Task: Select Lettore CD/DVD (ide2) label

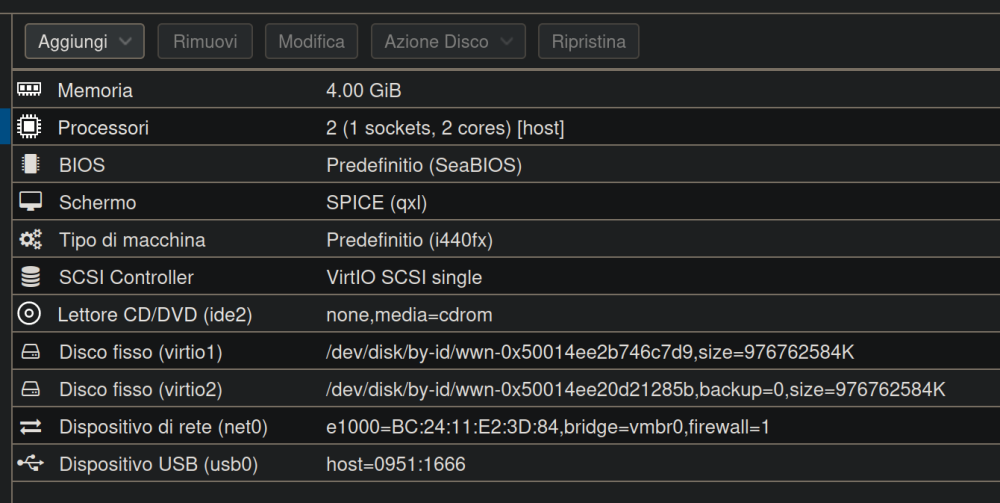Action: pos(155,315)
